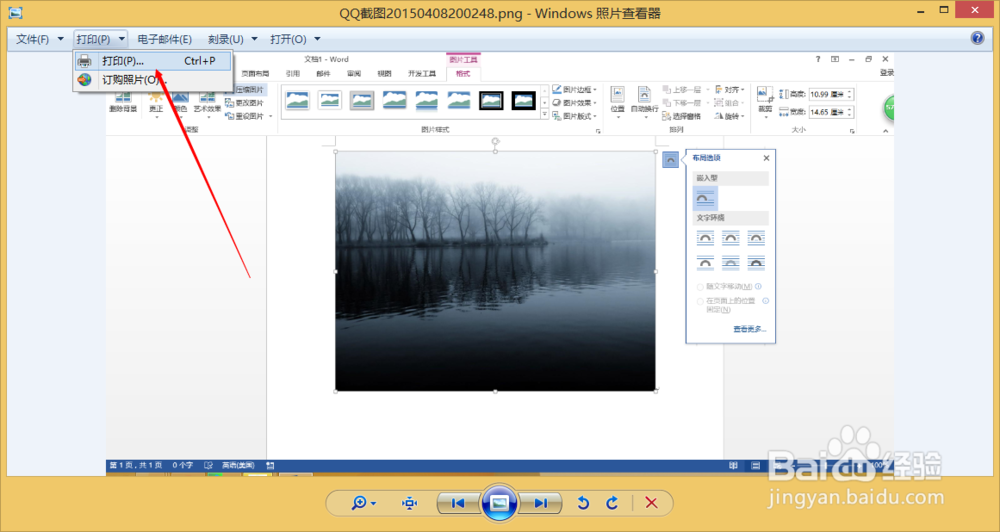Image resolution: width=1000 pixels, height=532 pixels.
Task: Click the actual size fit icon
Action: pos(409,503)
